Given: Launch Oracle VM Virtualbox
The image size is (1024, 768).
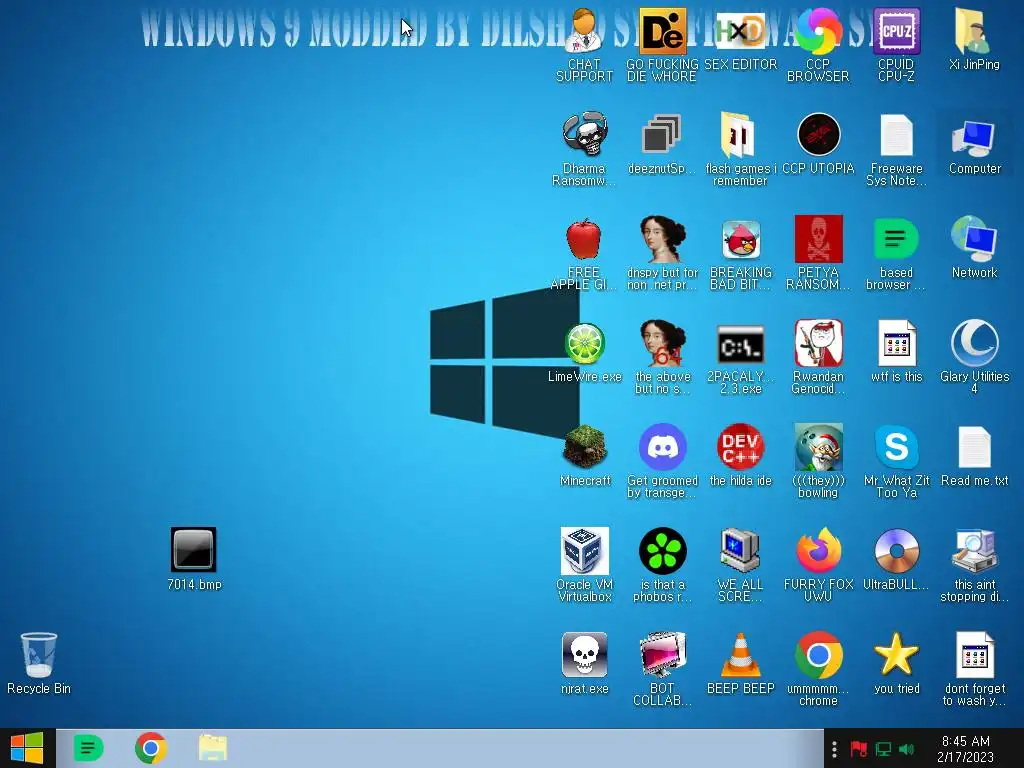Looking at the screenshot, I should tap(584, 566).
